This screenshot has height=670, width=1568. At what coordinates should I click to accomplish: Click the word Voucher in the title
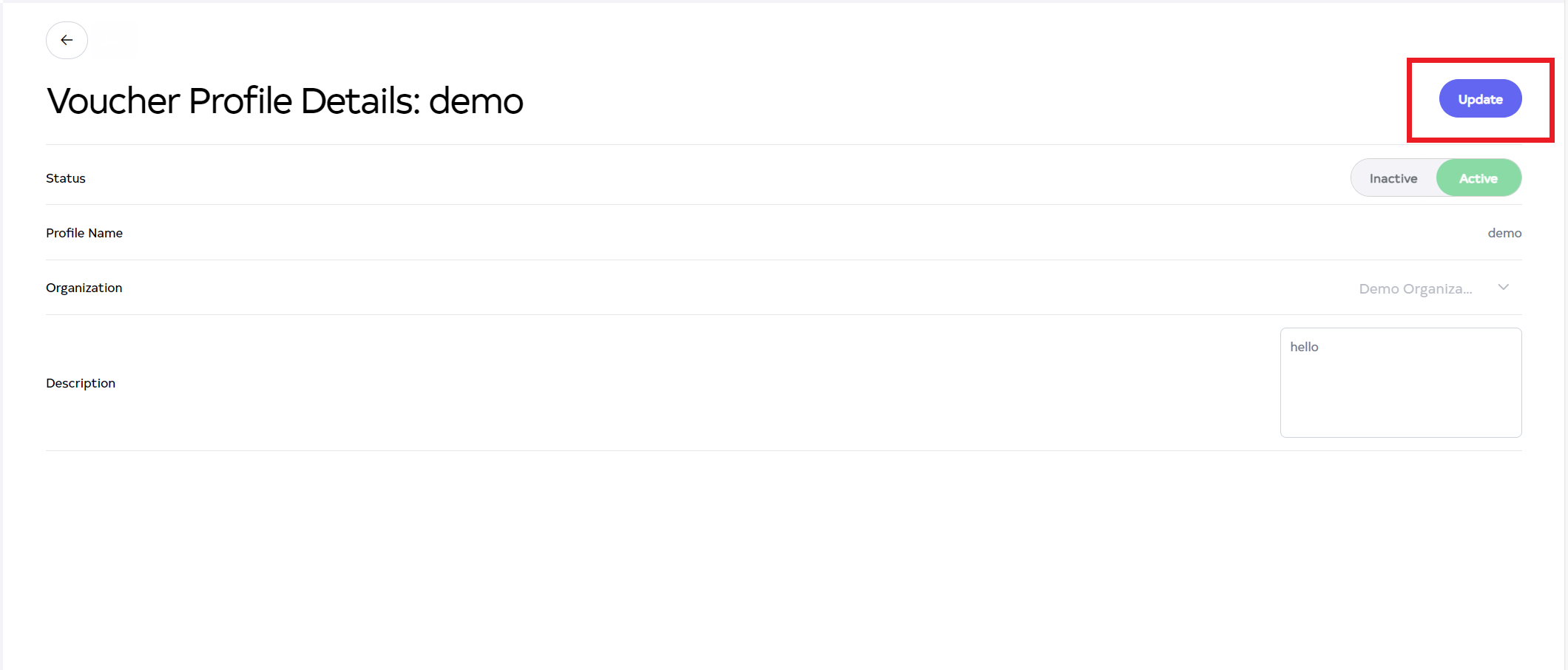point(113,101)
